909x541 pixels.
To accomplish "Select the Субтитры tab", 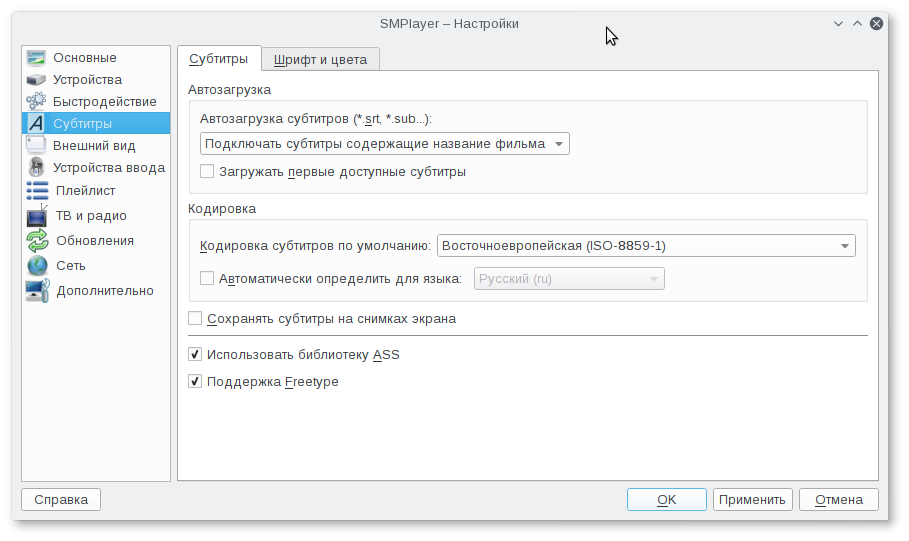I will [x=219, y=59].
